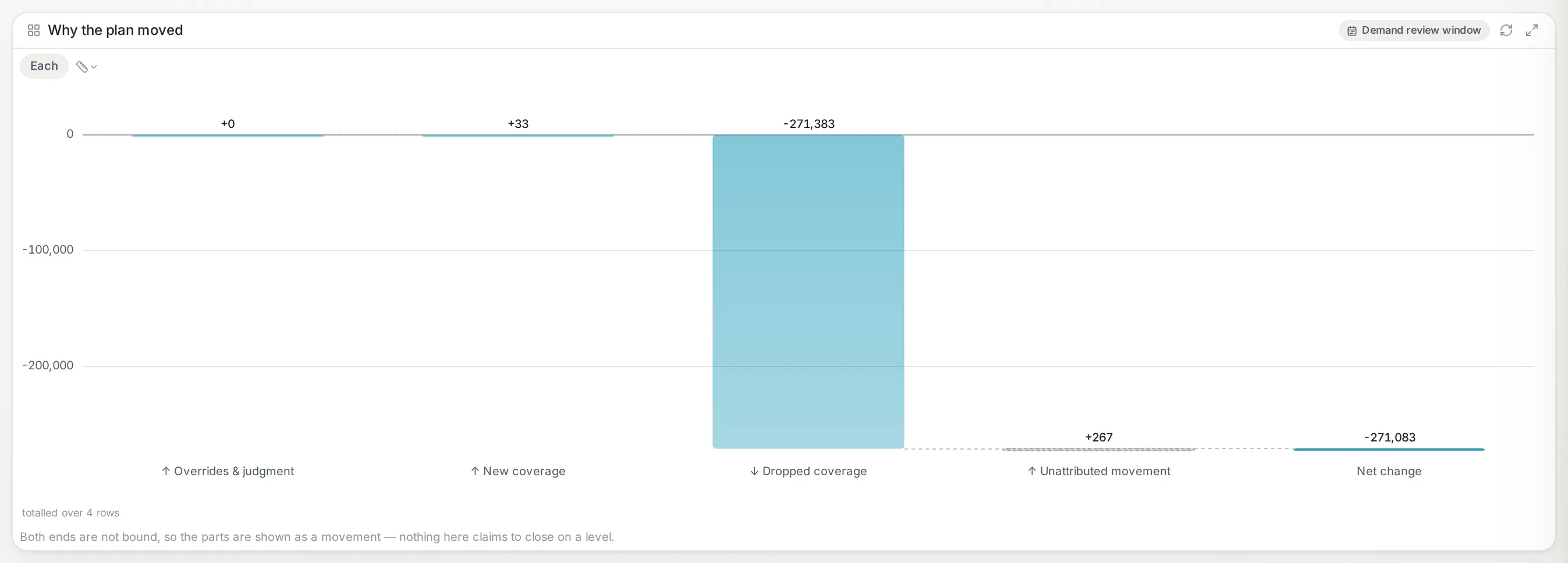This screenshot has height=563, width=1568.
Task: Click the calendar icon in Demand review window
Action: point(1352,30)
